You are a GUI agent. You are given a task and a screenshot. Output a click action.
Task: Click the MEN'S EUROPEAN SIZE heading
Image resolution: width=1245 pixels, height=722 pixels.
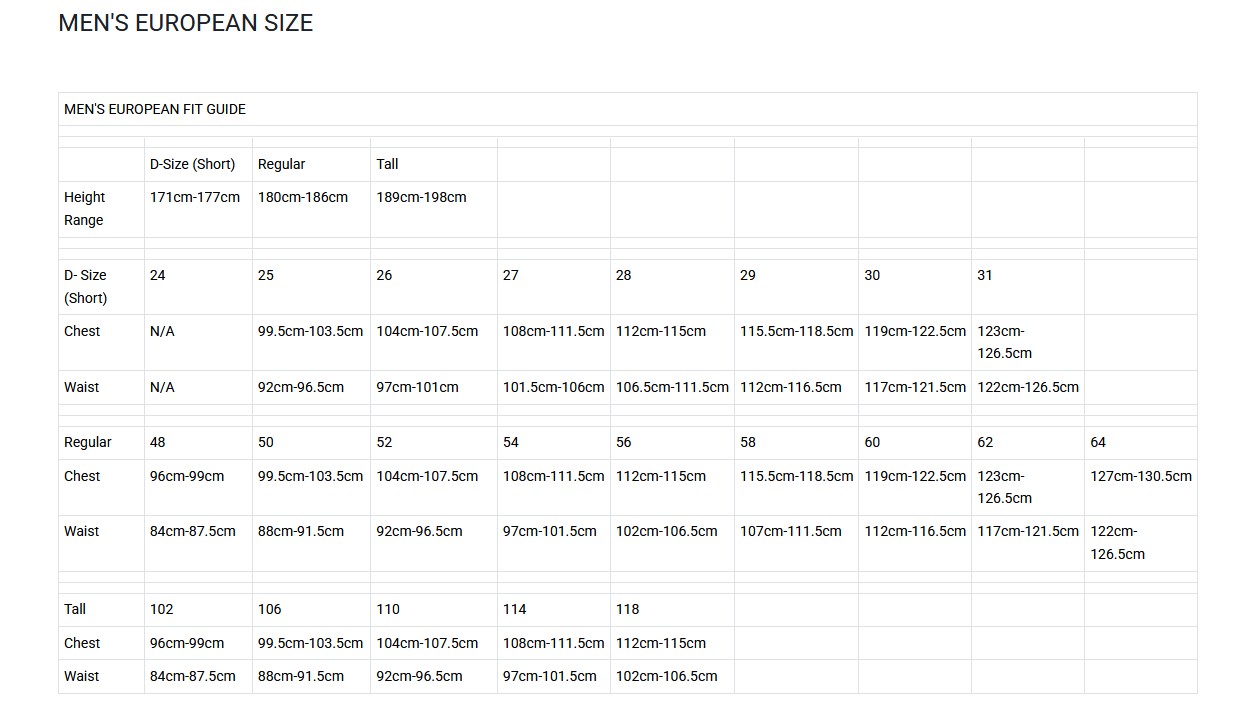coord(185,23)
